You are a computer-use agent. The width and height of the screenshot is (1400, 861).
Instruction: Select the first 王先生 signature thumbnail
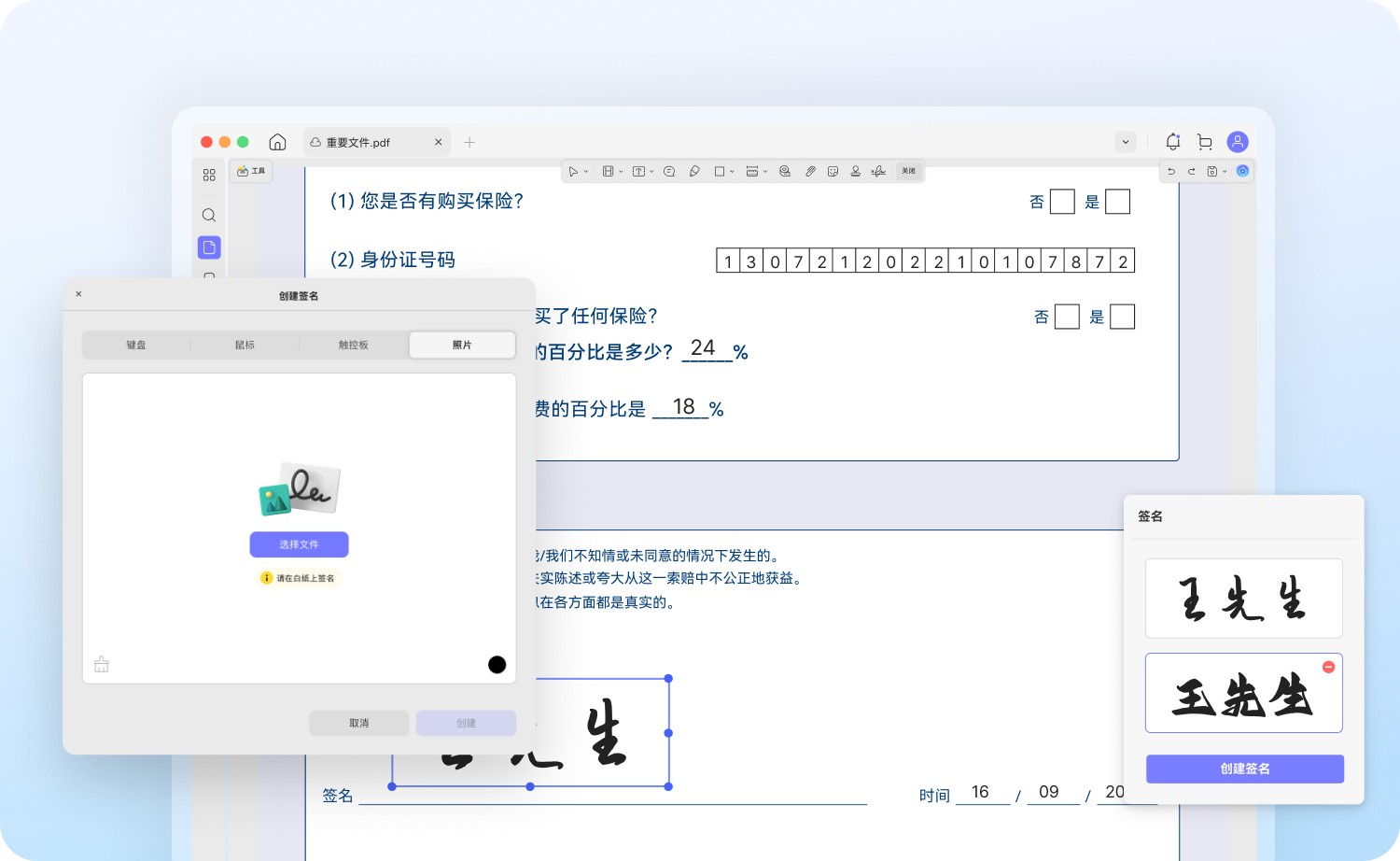click(1244, 599)
